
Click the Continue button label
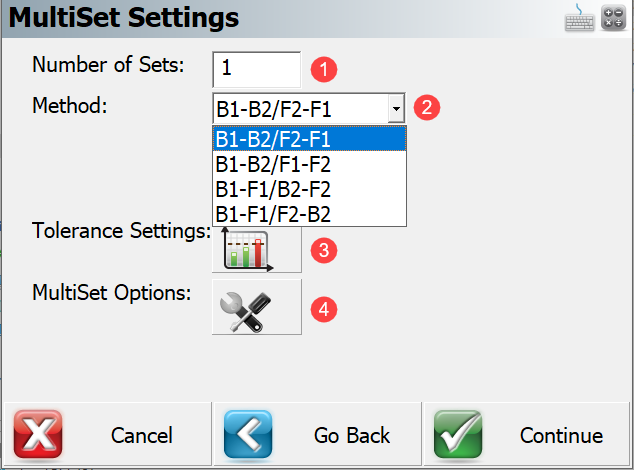561,435
